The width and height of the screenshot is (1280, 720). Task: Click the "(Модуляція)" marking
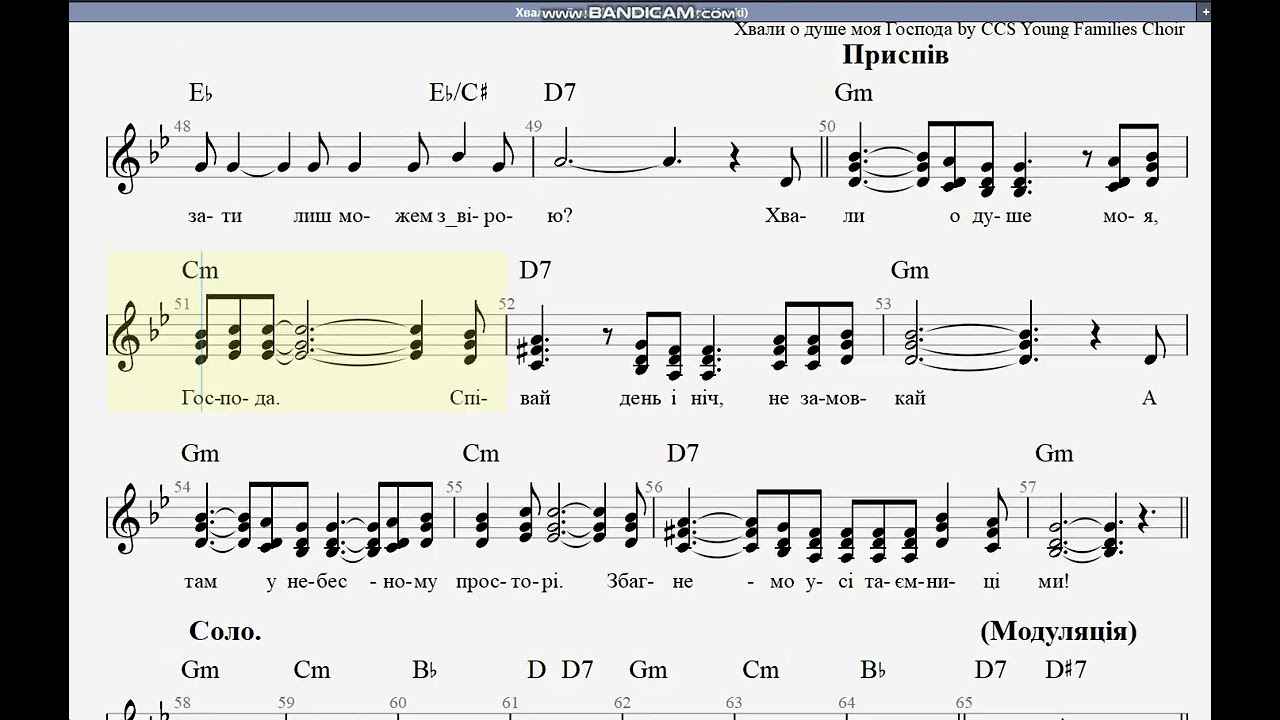[x=1059, y=631]
